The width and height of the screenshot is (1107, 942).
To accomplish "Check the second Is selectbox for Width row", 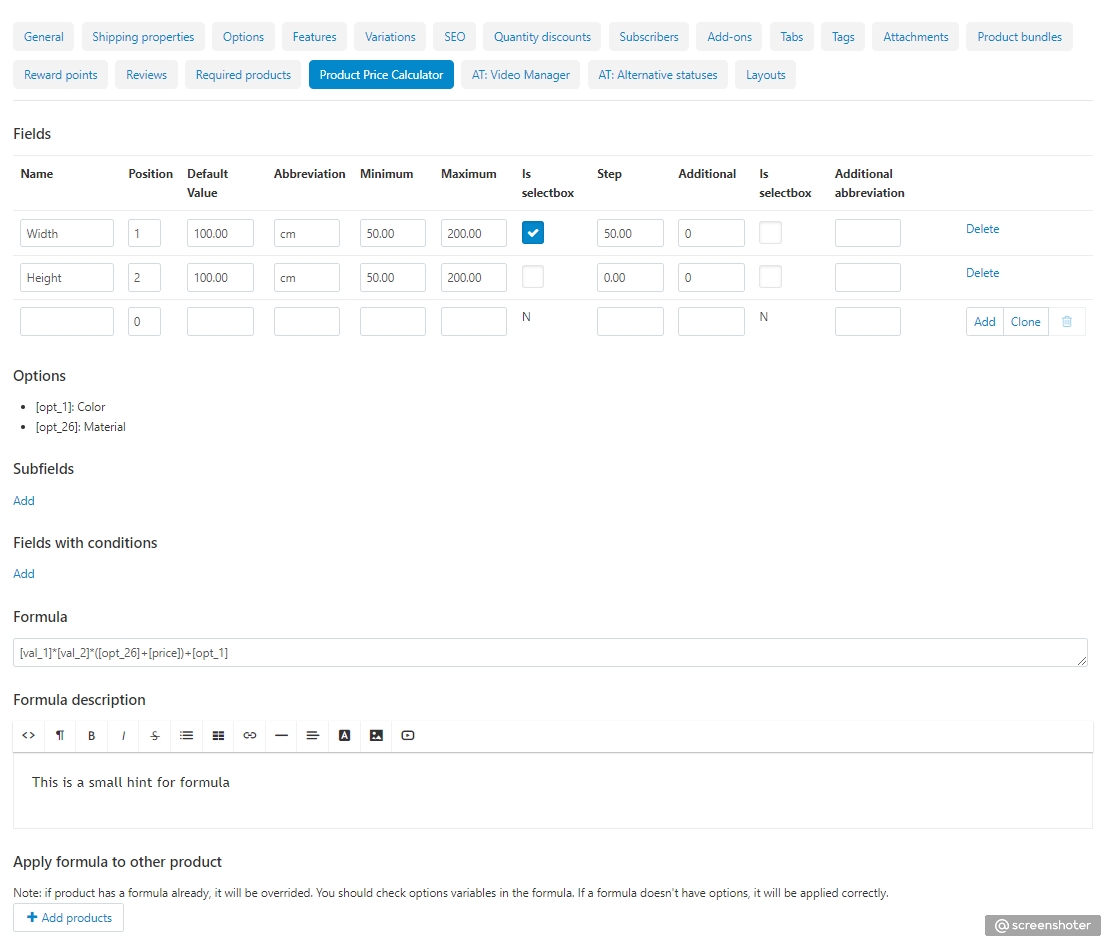I will (x=770, y=233).
